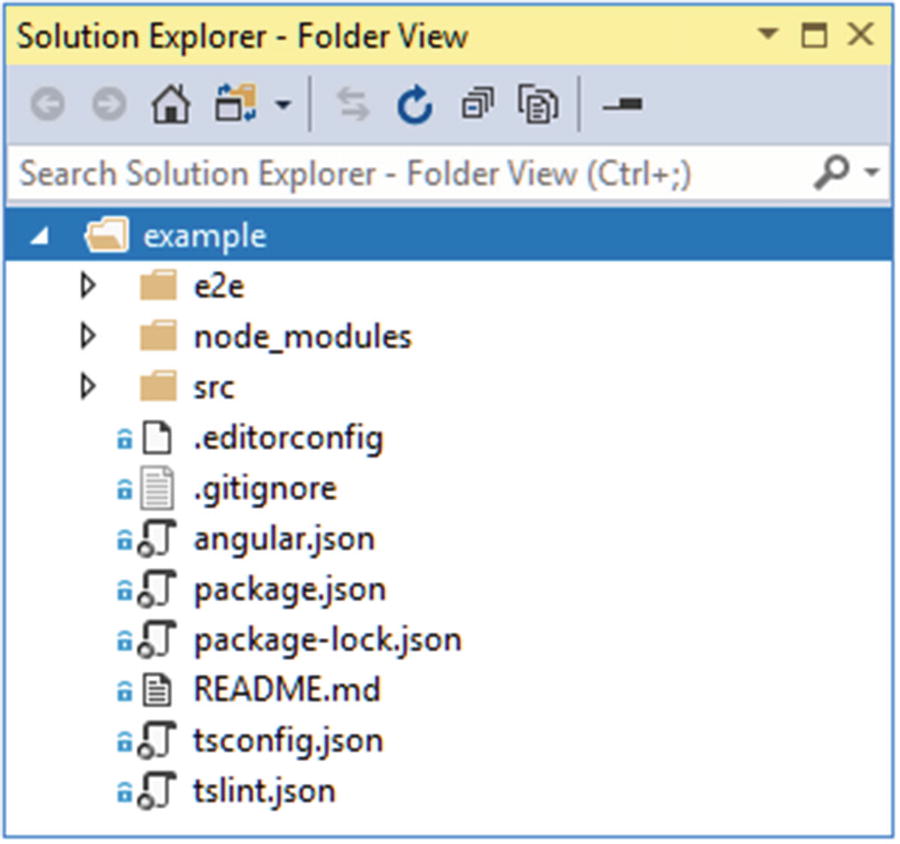The height and width of the screenshot is (844, 900).
Task: Click the Home toolbar icon
Action: [x=171, y=105]
